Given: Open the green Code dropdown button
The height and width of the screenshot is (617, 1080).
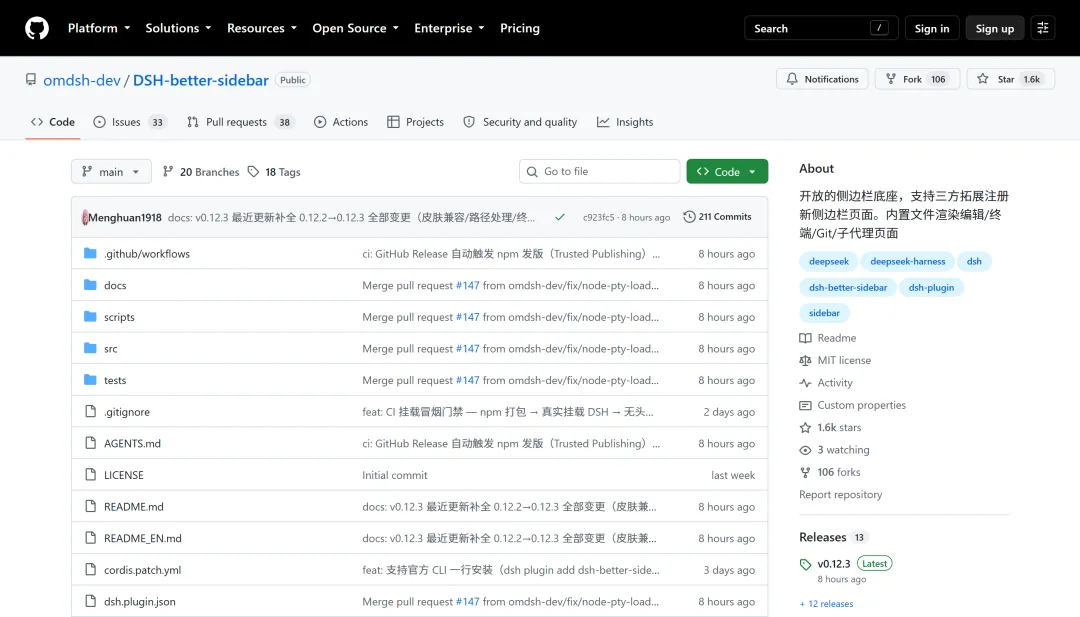Looking at the screenshot, I should (x=727, y=171).
